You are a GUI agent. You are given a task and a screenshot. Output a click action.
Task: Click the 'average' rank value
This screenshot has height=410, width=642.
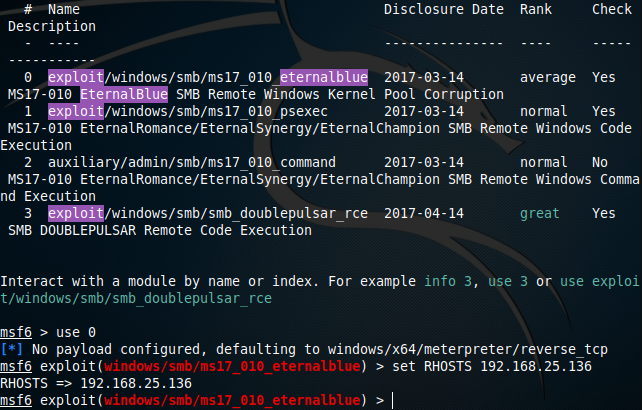click(548, 77)
